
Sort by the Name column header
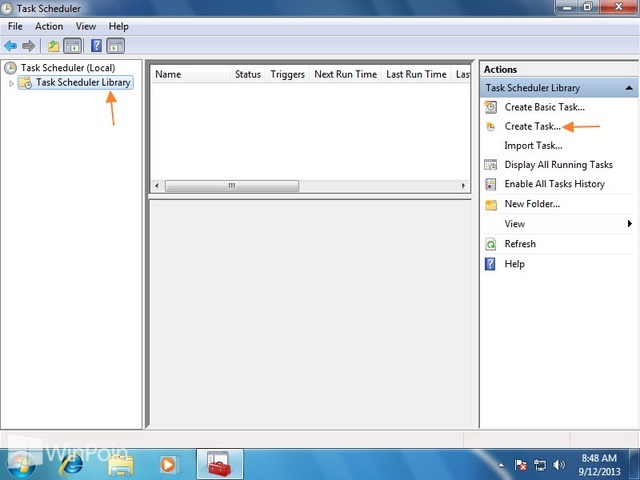[190, 74]
